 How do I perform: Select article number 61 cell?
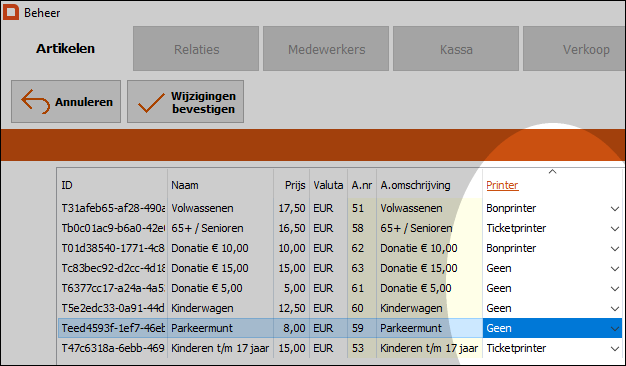pos(362,288)
